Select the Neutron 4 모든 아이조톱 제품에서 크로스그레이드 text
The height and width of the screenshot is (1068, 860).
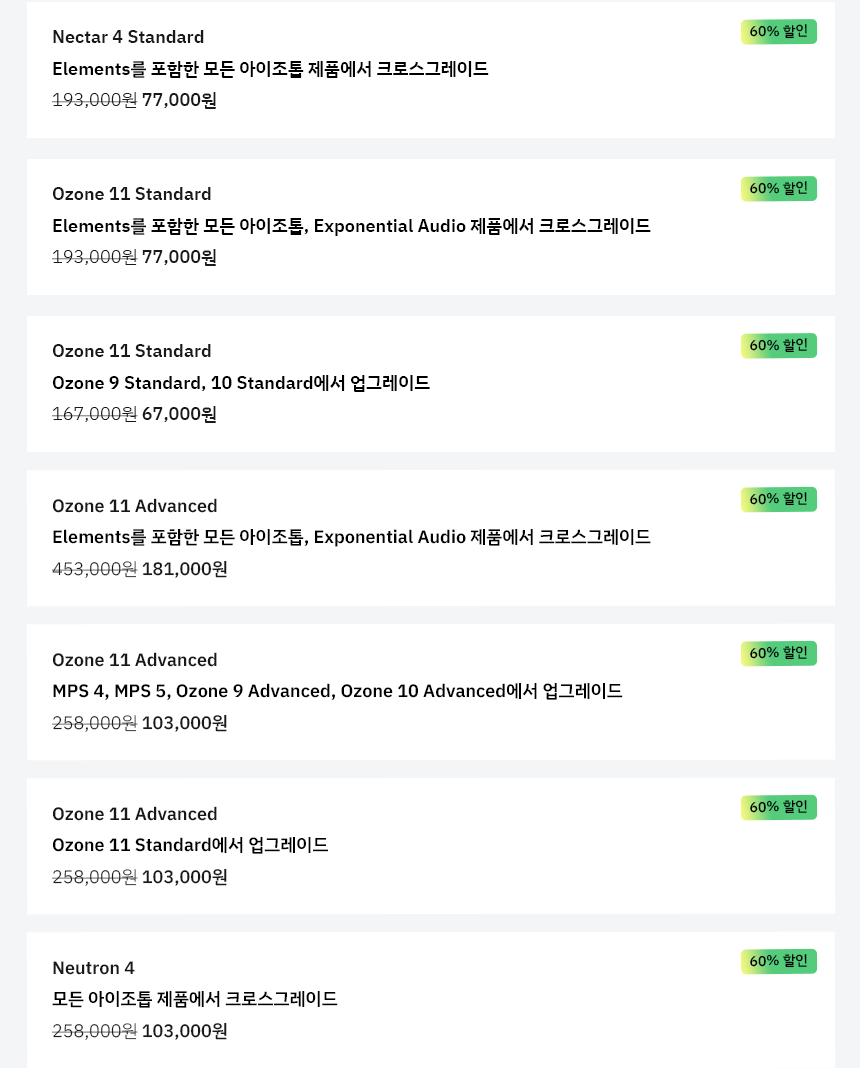[x=195, y=999]
